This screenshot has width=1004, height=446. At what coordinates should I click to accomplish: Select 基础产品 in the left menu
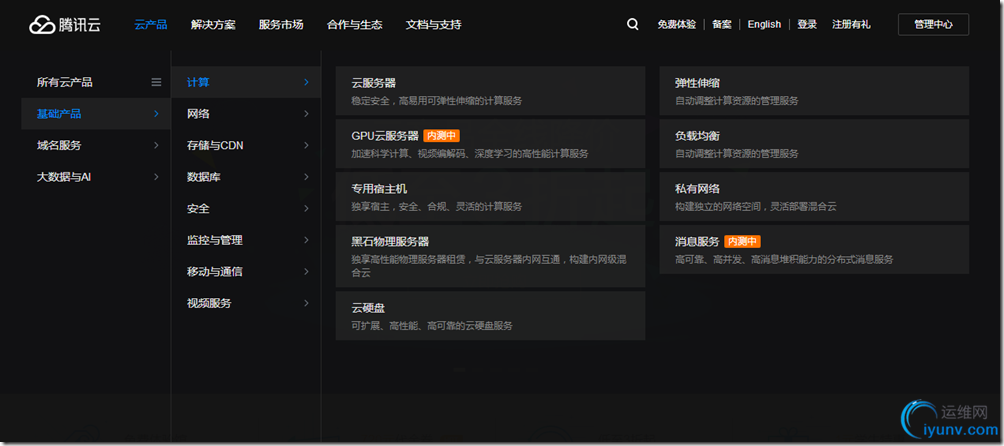59,114
